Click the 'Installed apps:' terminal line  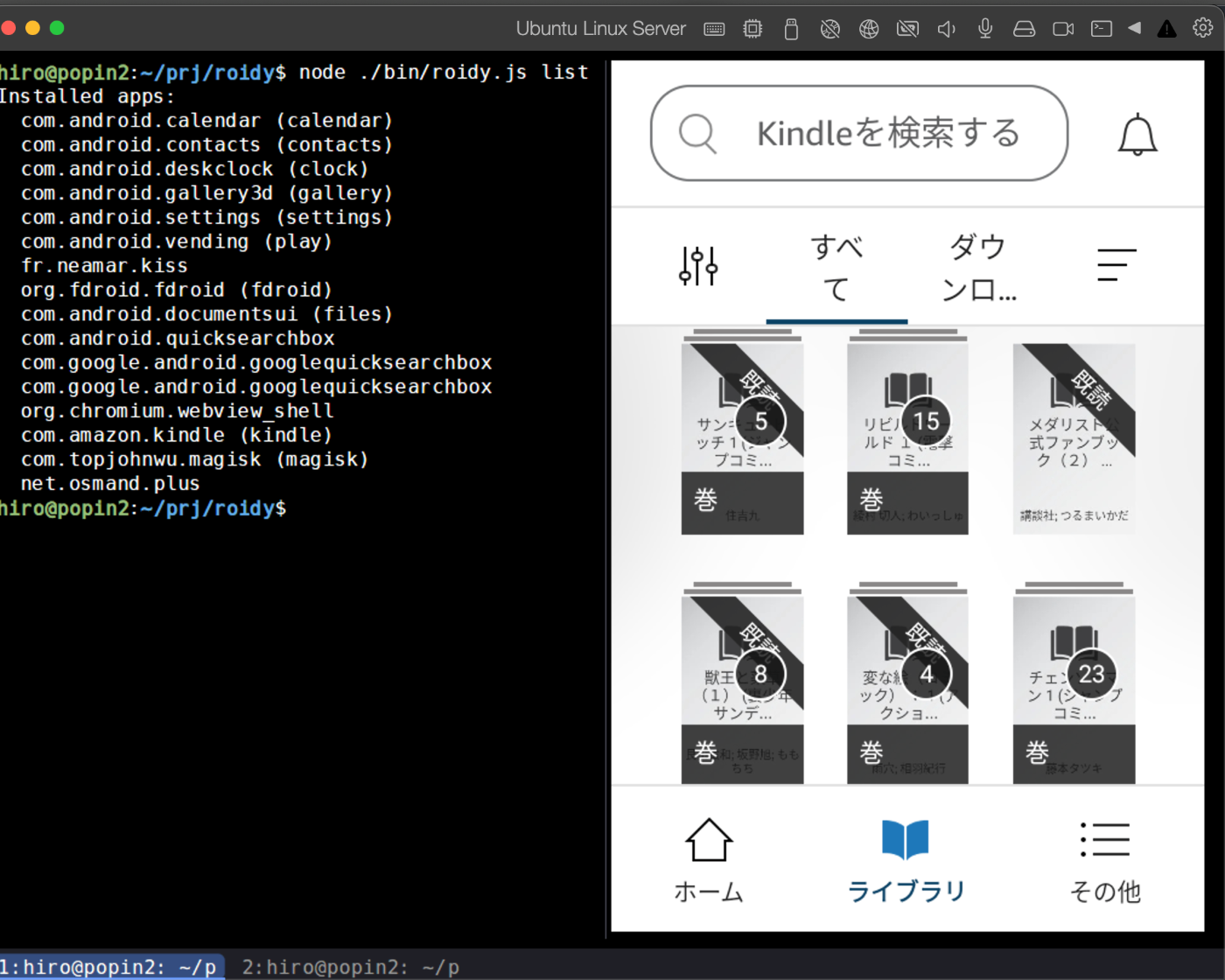(x=87, y=96)
